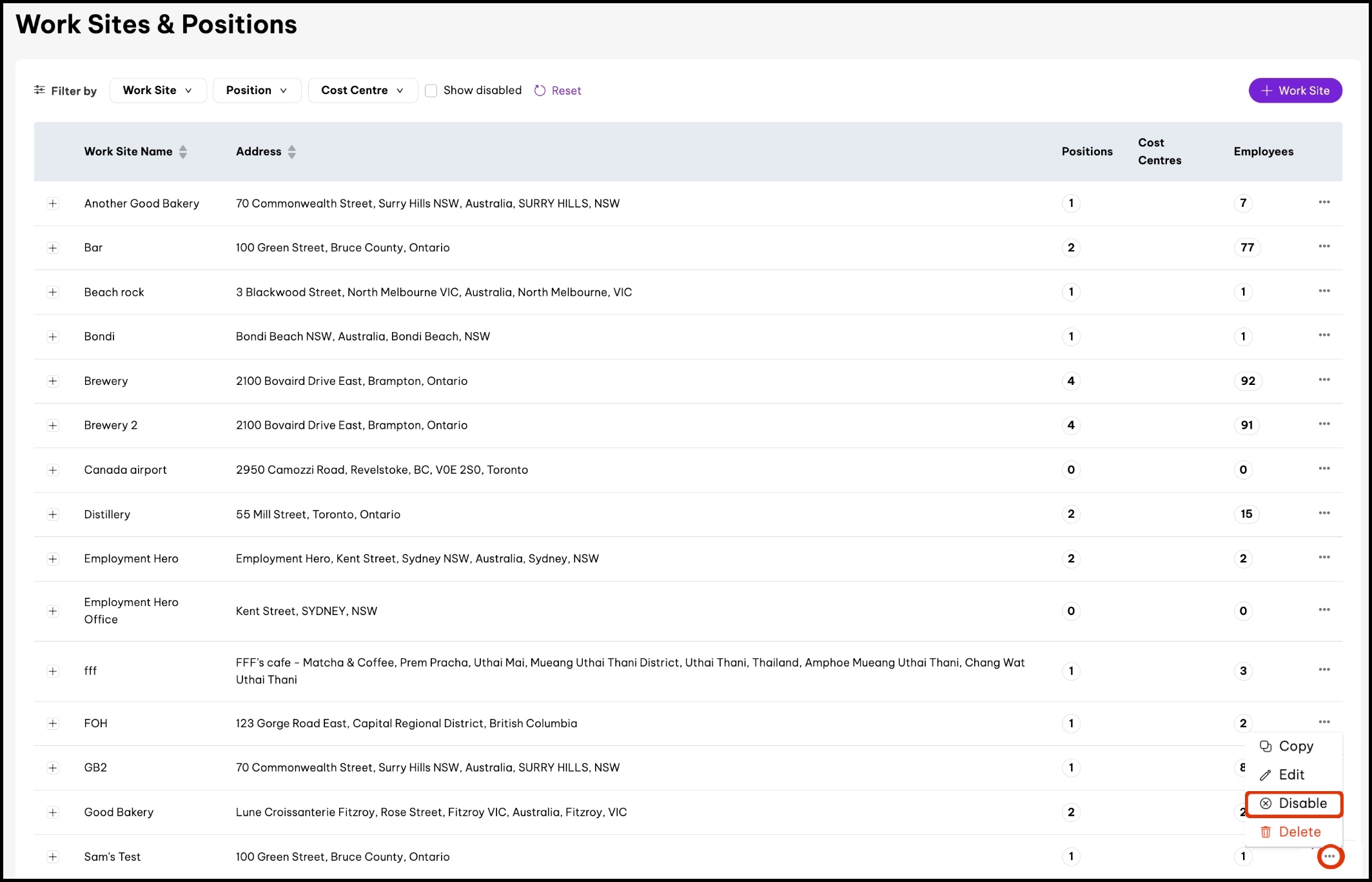
Task: Open the three-dot menu for Brewery row
Action: [1324, 380]
